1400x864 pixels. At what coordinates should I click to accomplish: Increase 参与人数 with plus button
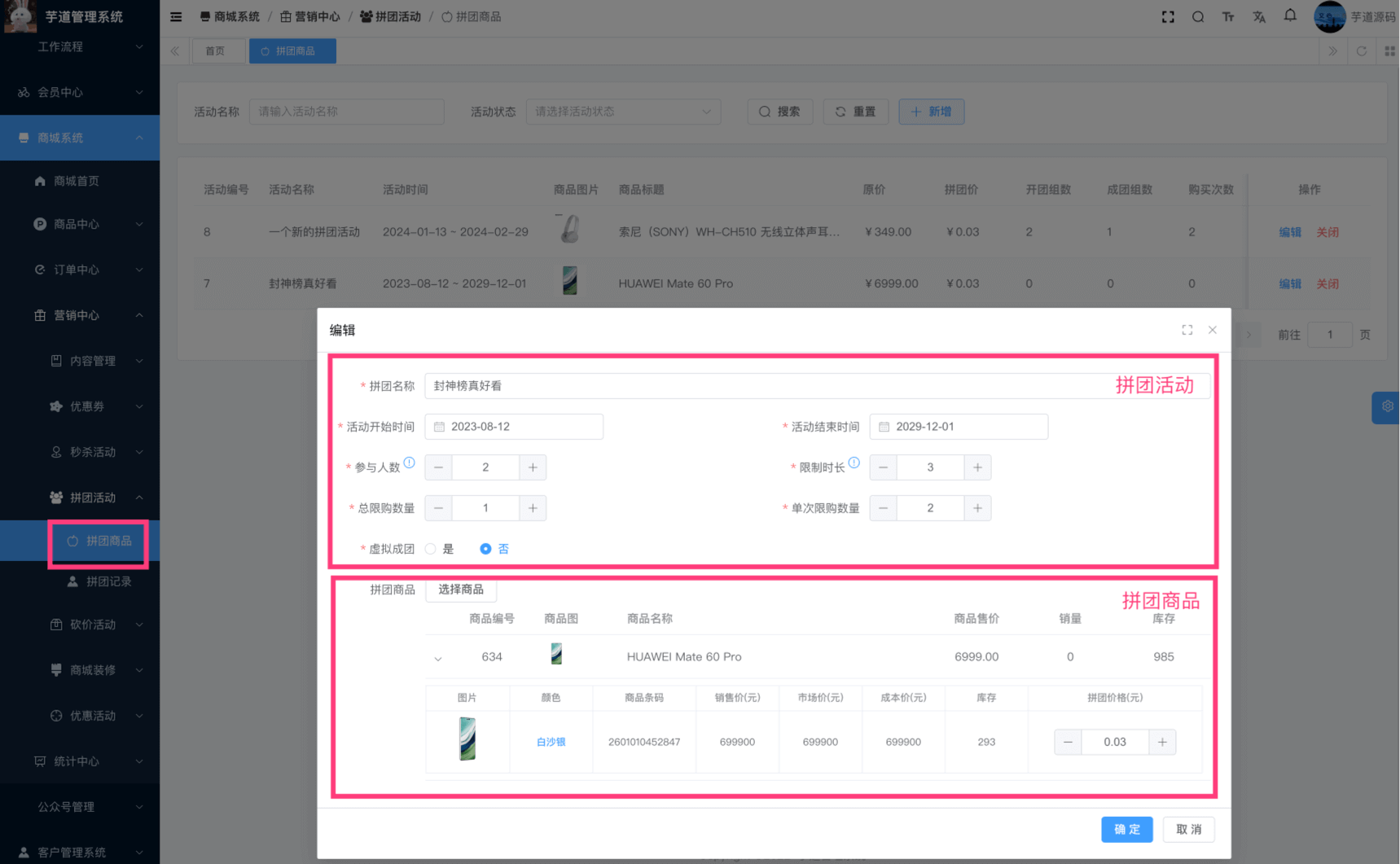coord(533,467)
